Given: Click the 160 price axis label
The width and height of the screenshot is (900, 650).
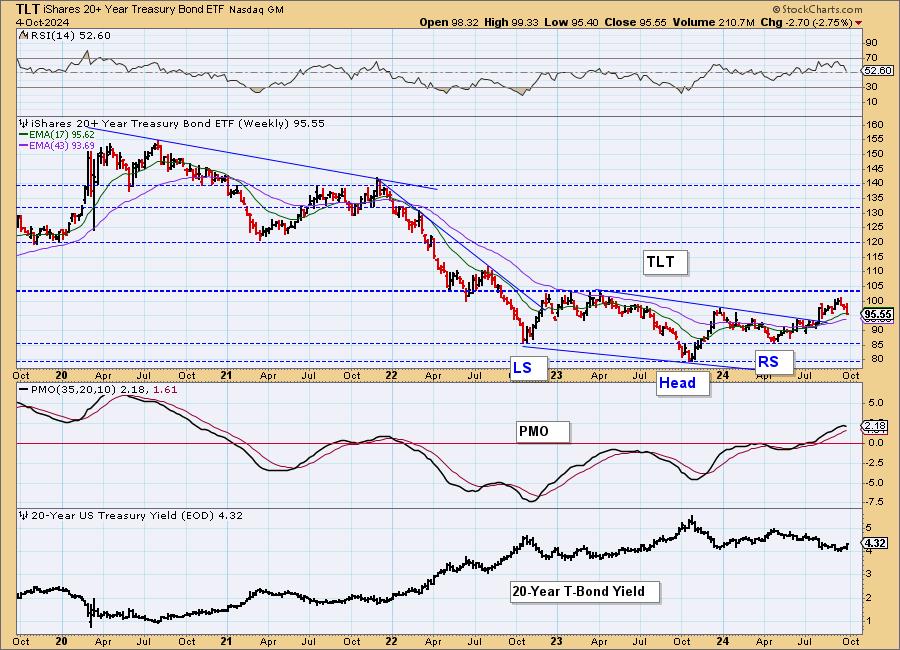Looking at the screenshot, I should [876, 124].
